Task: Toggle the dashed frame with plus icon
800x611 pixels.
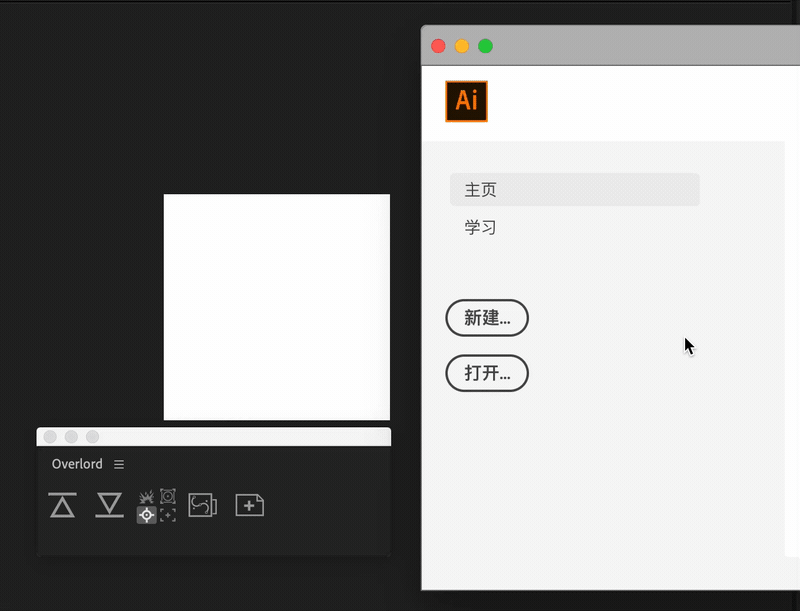Action: (x=168, y=515)
